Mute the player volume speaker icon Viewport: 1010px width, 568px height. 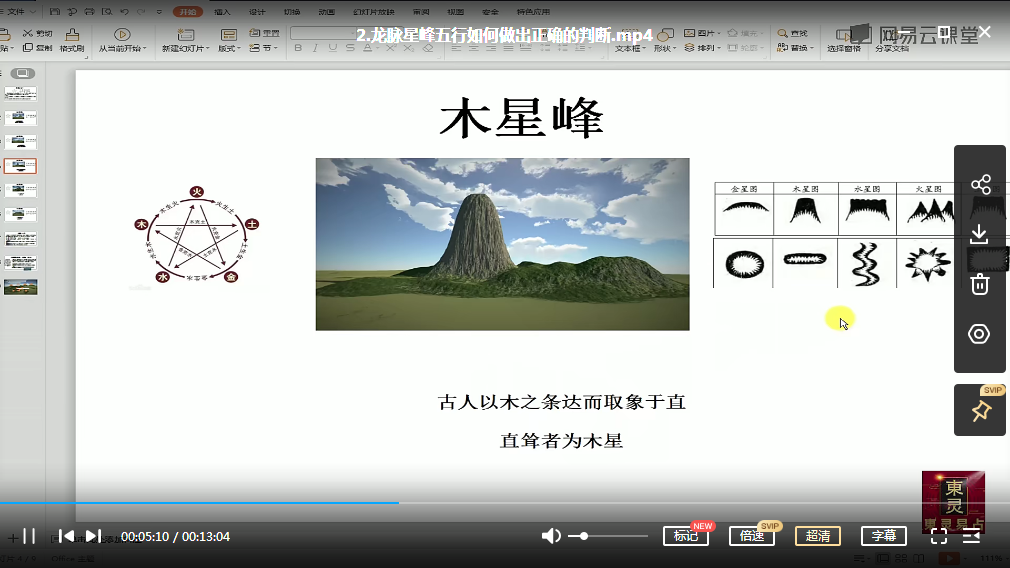(x=551, y=536)
